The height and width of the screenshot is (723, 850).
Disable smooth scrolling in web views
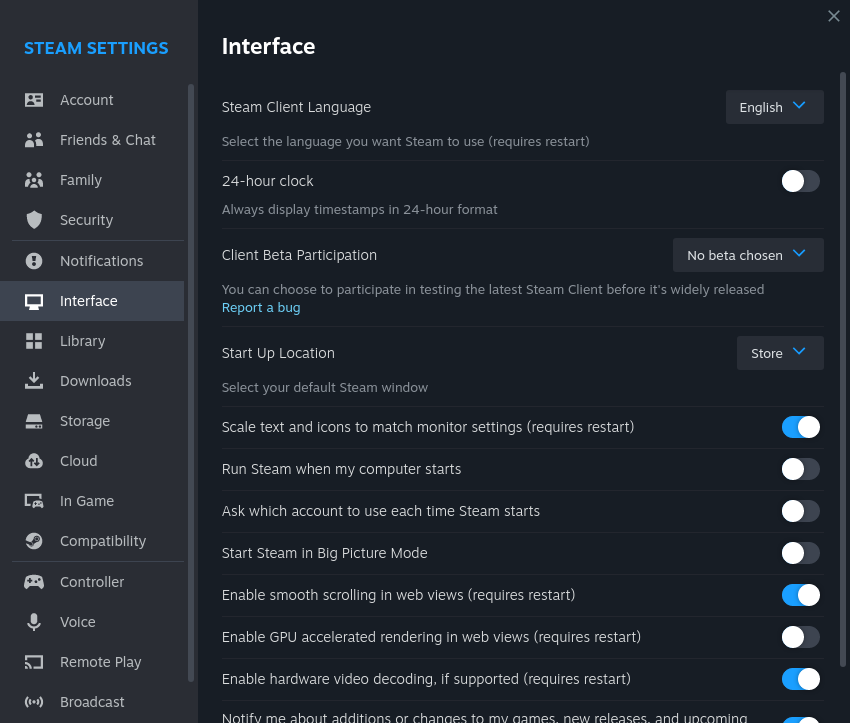coord(800,595)
